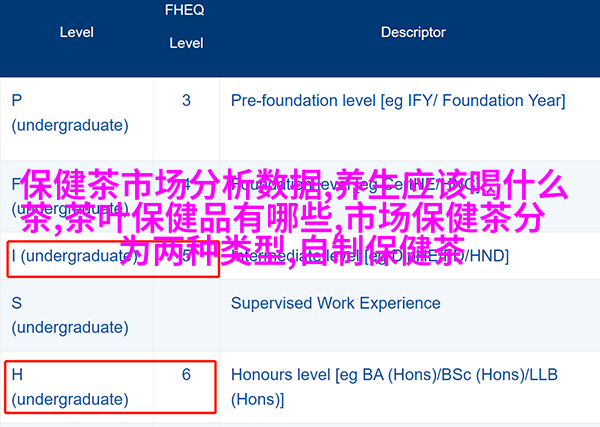Image resolution: width=600 pixels, height=427 pixels.
Task: Click FHEQ level 3 cell
Action: pos(186,100)
